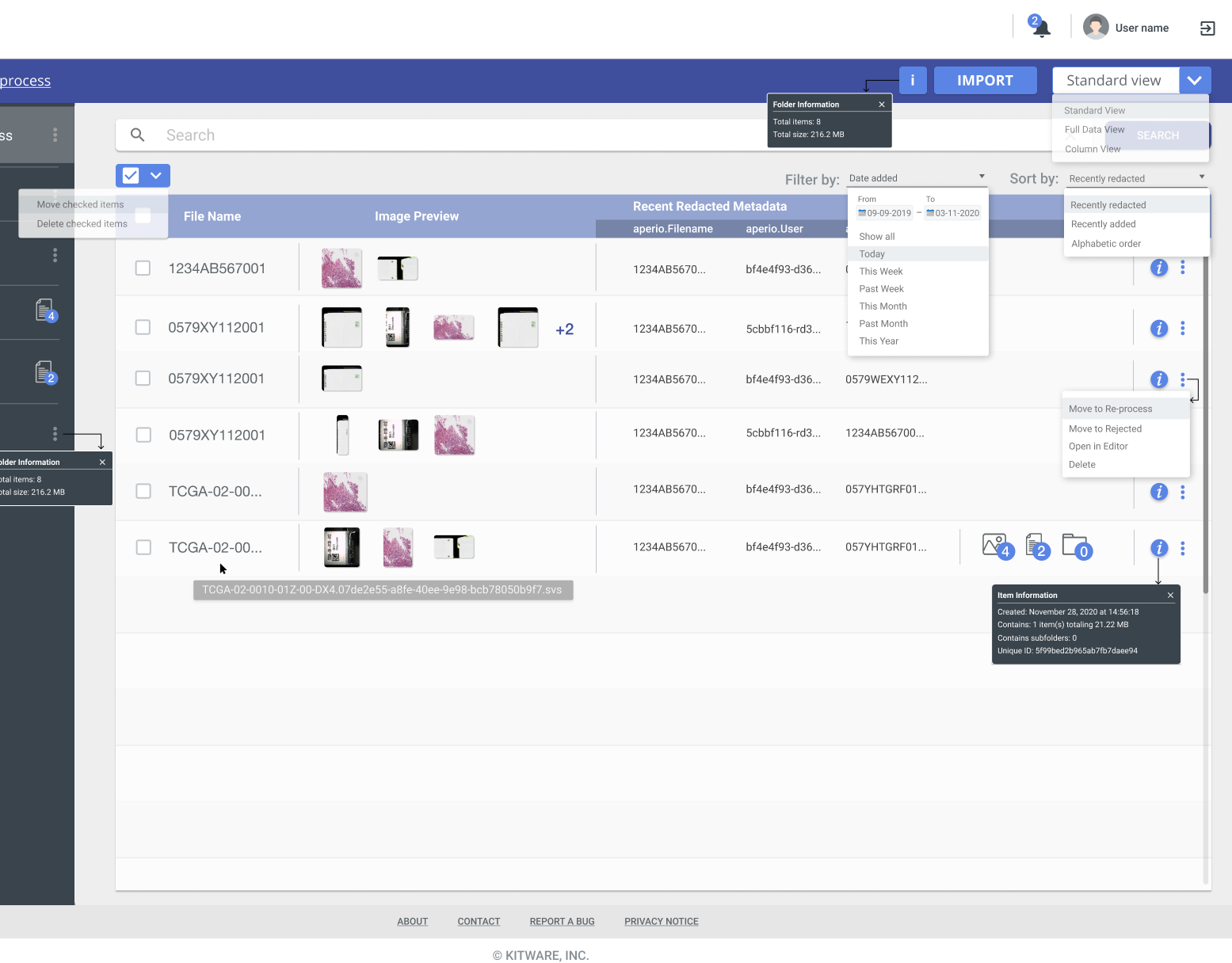Tick the header row checkbox beside File Name

coord(143,215)
